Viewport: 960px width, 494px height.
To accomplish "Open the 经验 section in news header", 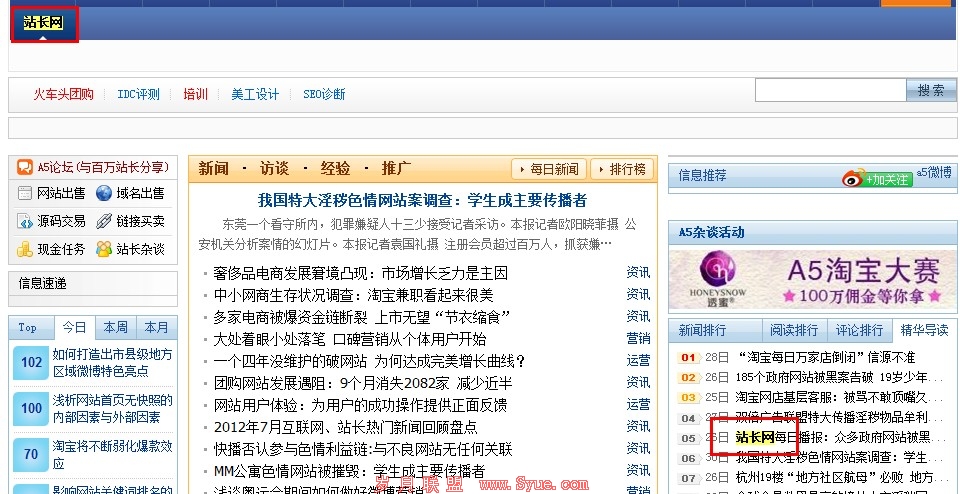I will pos(335,168).
